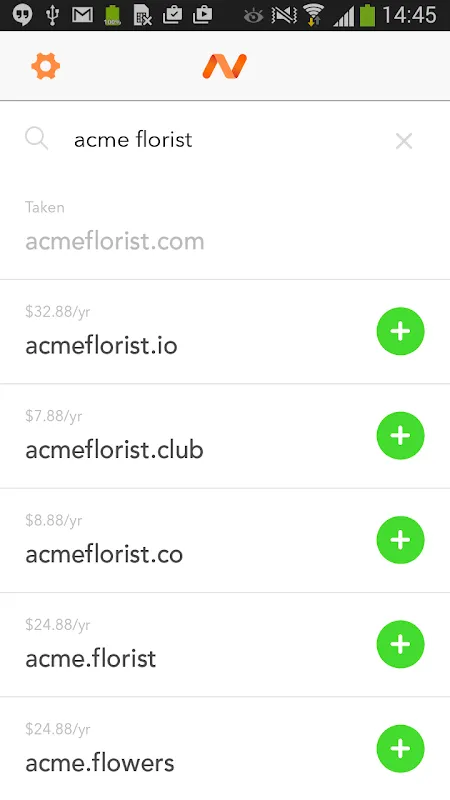
Task: Open the acme.flowers domain row
Action: [225, 748]
